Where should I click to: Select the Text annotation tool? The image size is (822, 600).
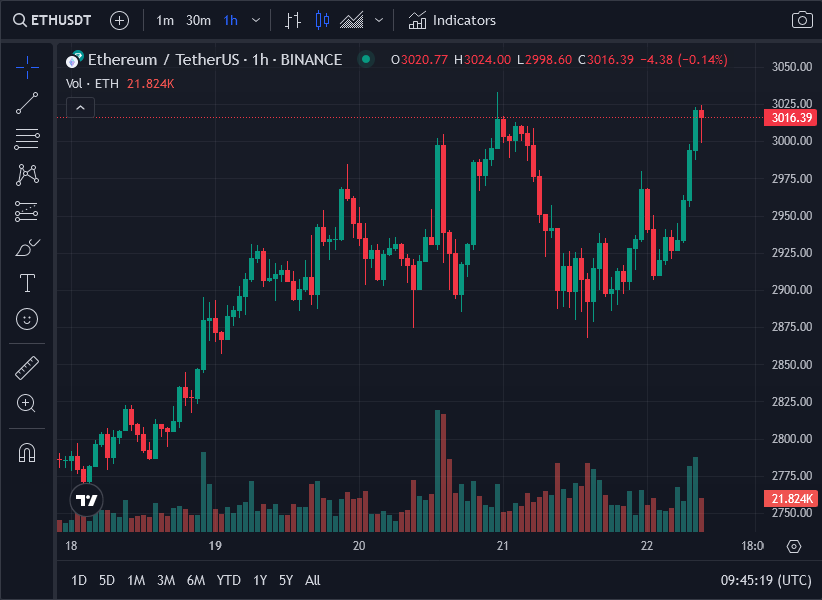click(x=27, y=283)
